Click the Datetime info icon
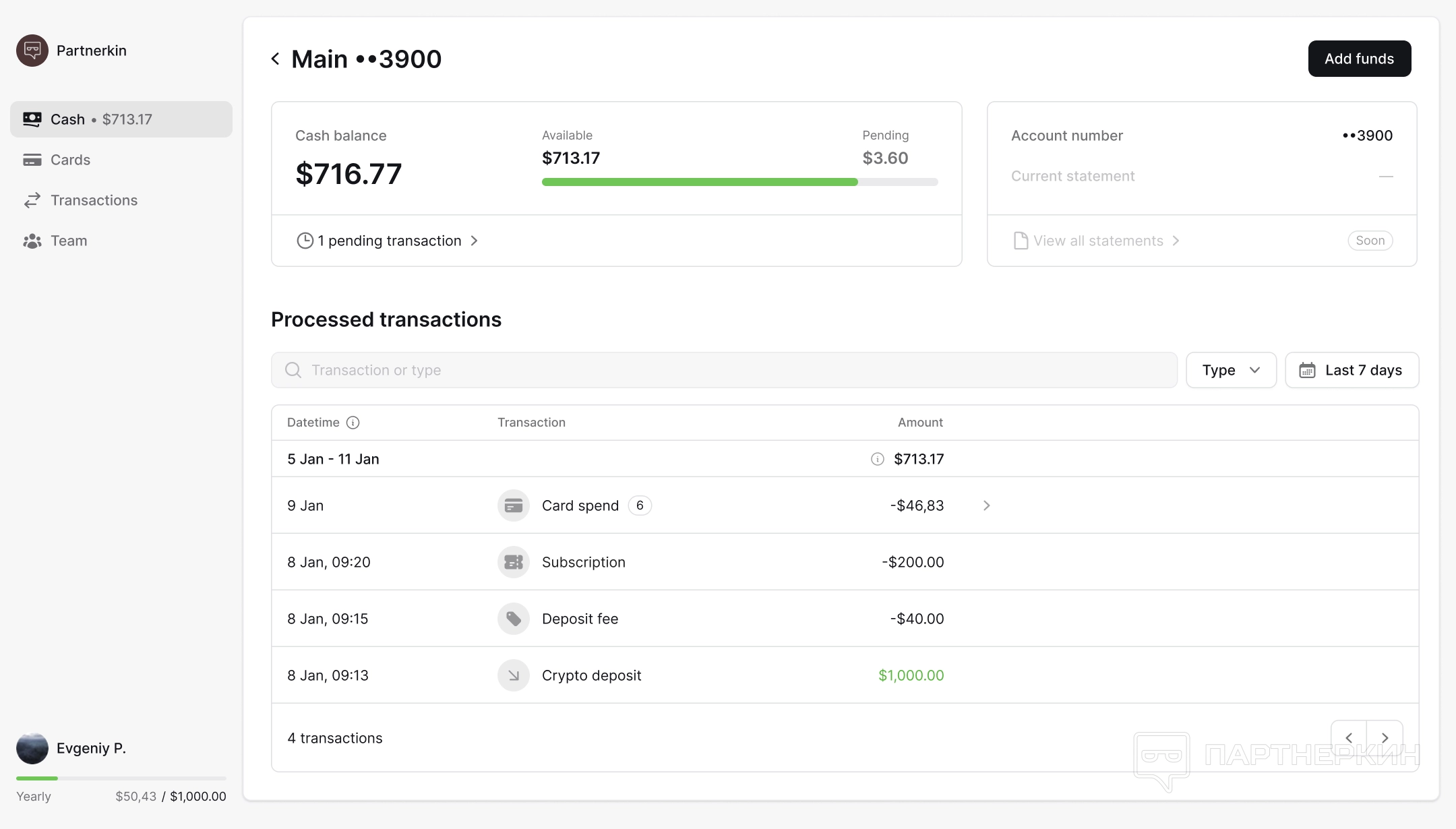The height and width of the screenshot is (829, 1456). [353, 423]
